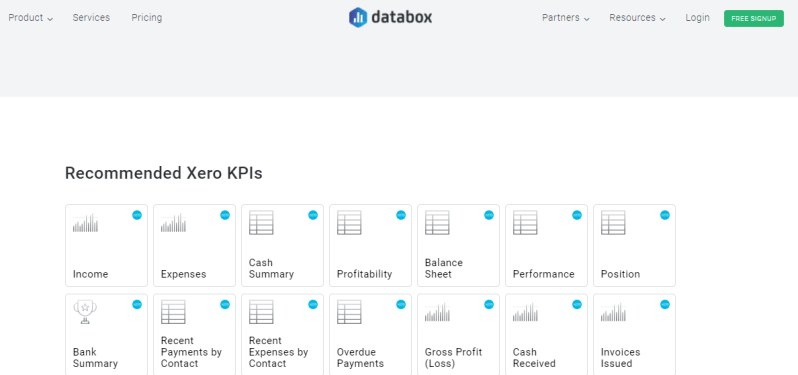
Task: Select the Recent Payments by Contact label
Action: pos(191,352)
